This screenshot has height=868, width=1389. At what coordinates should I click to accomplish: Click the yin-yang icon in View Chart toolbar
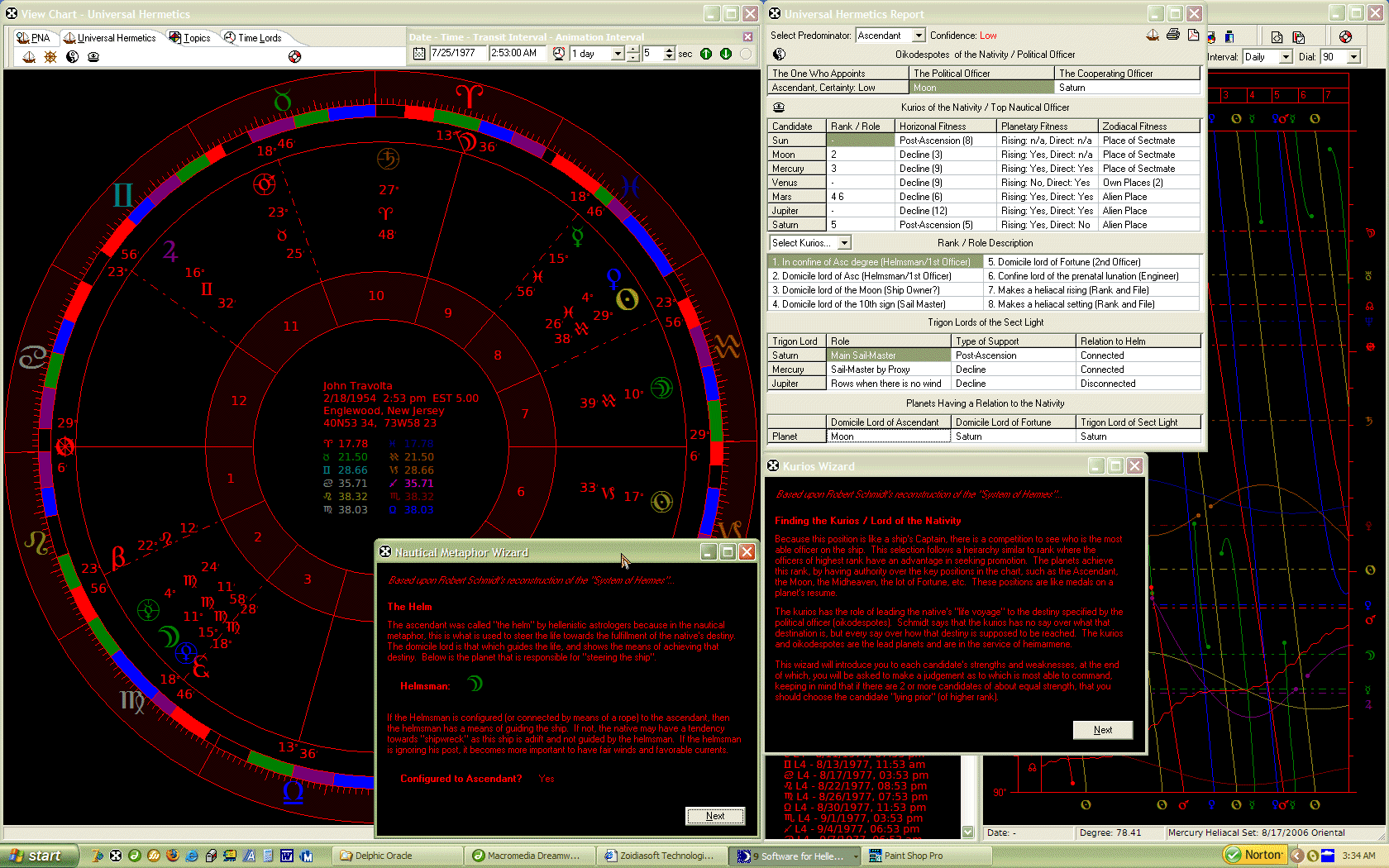coord(72,56)
